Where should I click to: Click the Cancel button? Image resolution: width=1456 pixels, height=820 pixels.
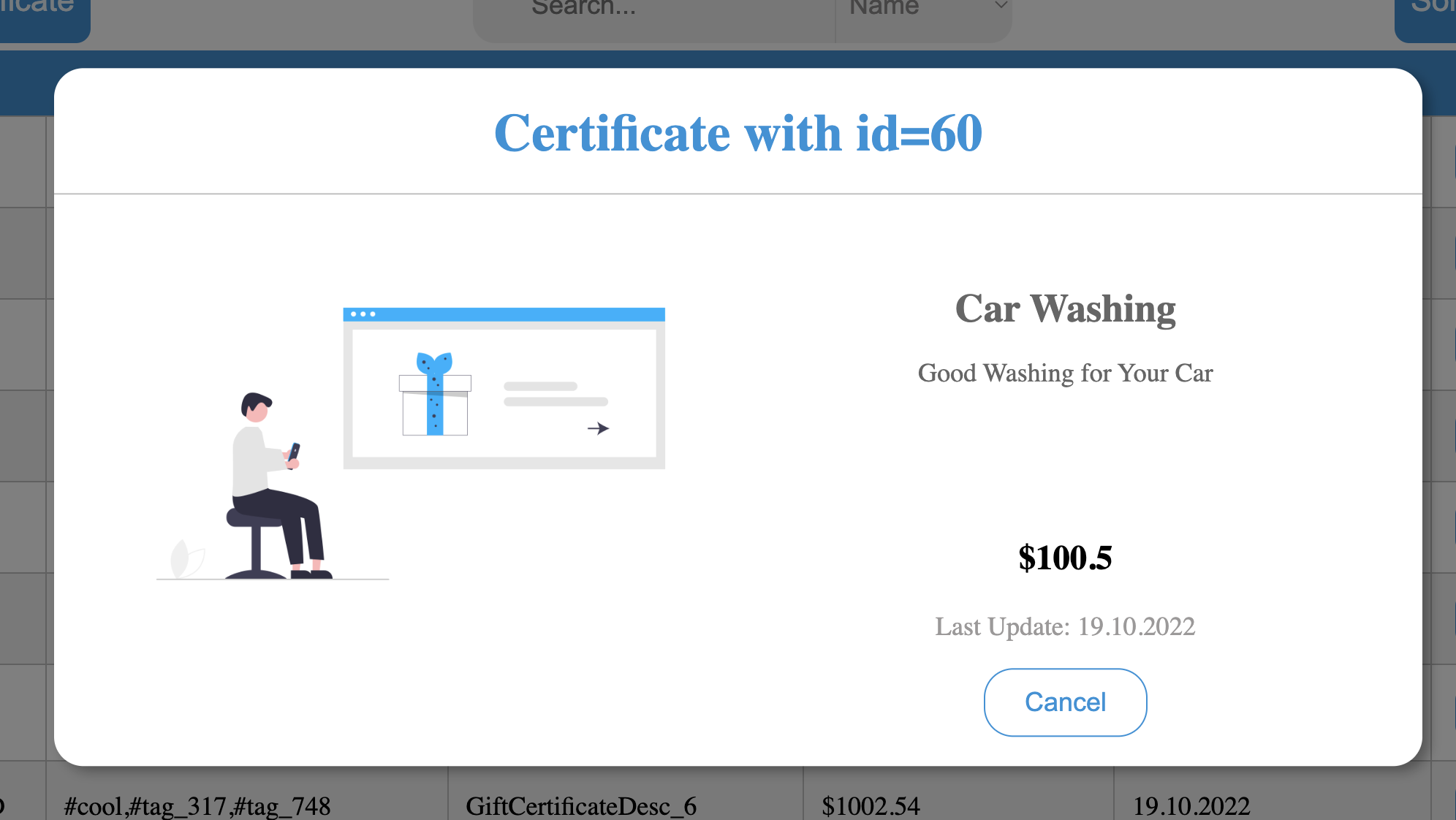pyautogui.click(x=1065, y=702)
